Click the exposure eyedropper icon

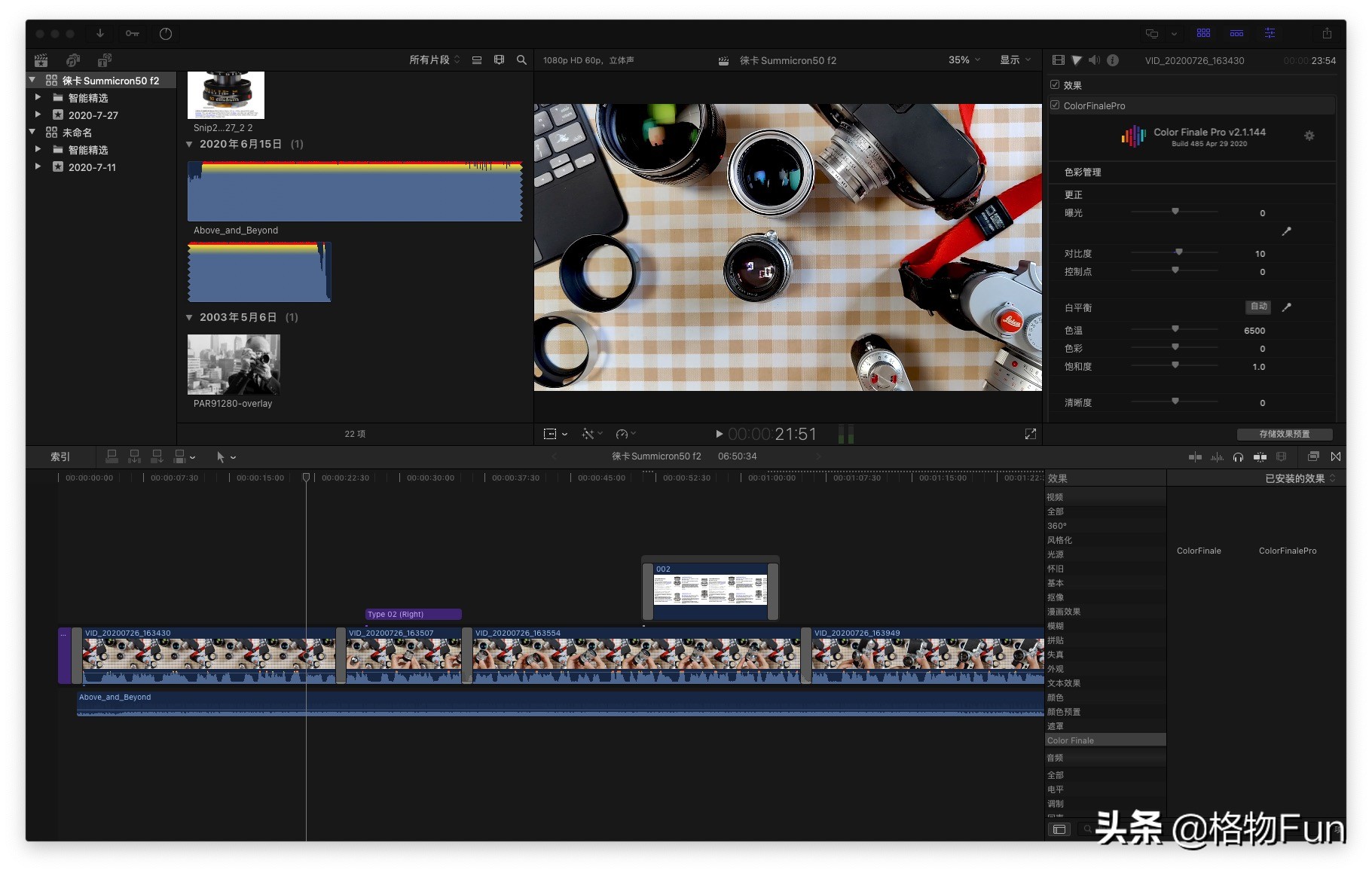coord(1287,231)
